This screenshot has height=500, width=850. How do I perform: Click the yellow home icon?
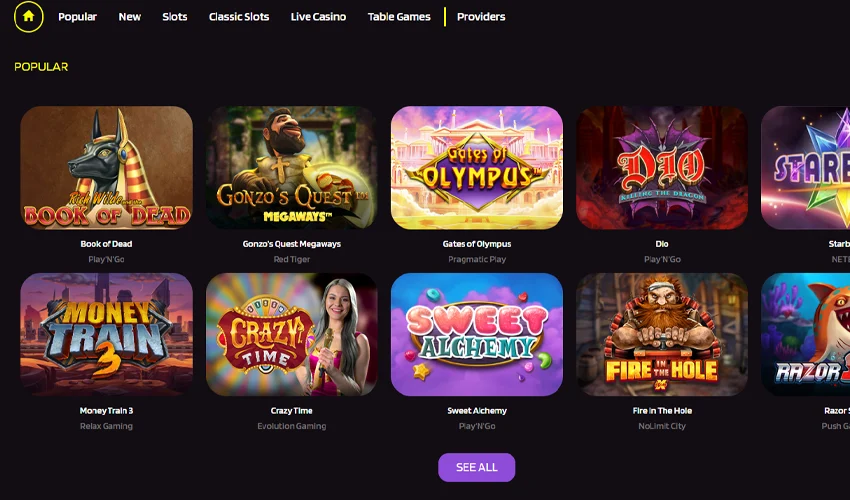[x=29, y=16]
